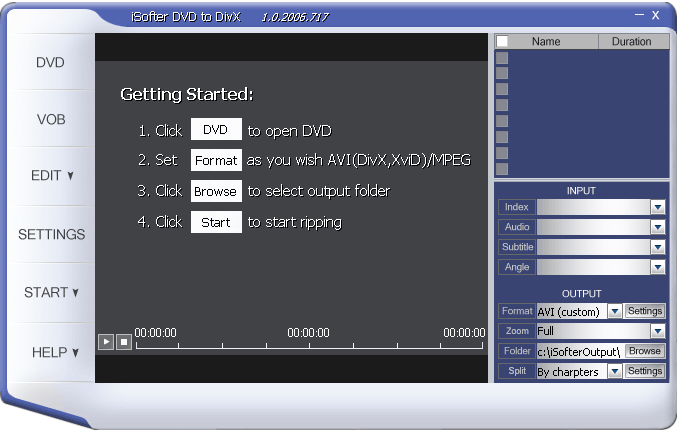
Task: Click the preview timeline seek bar
Action: [309, 345]
